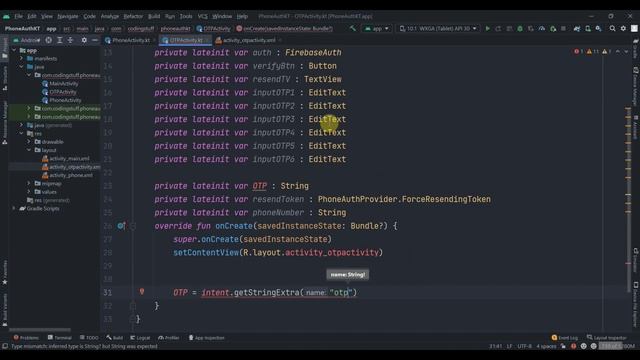The height and width of the screenshot is (360, 640).
Task: Expand Gradle Scripts node
Action: click(x=15, y=208)
